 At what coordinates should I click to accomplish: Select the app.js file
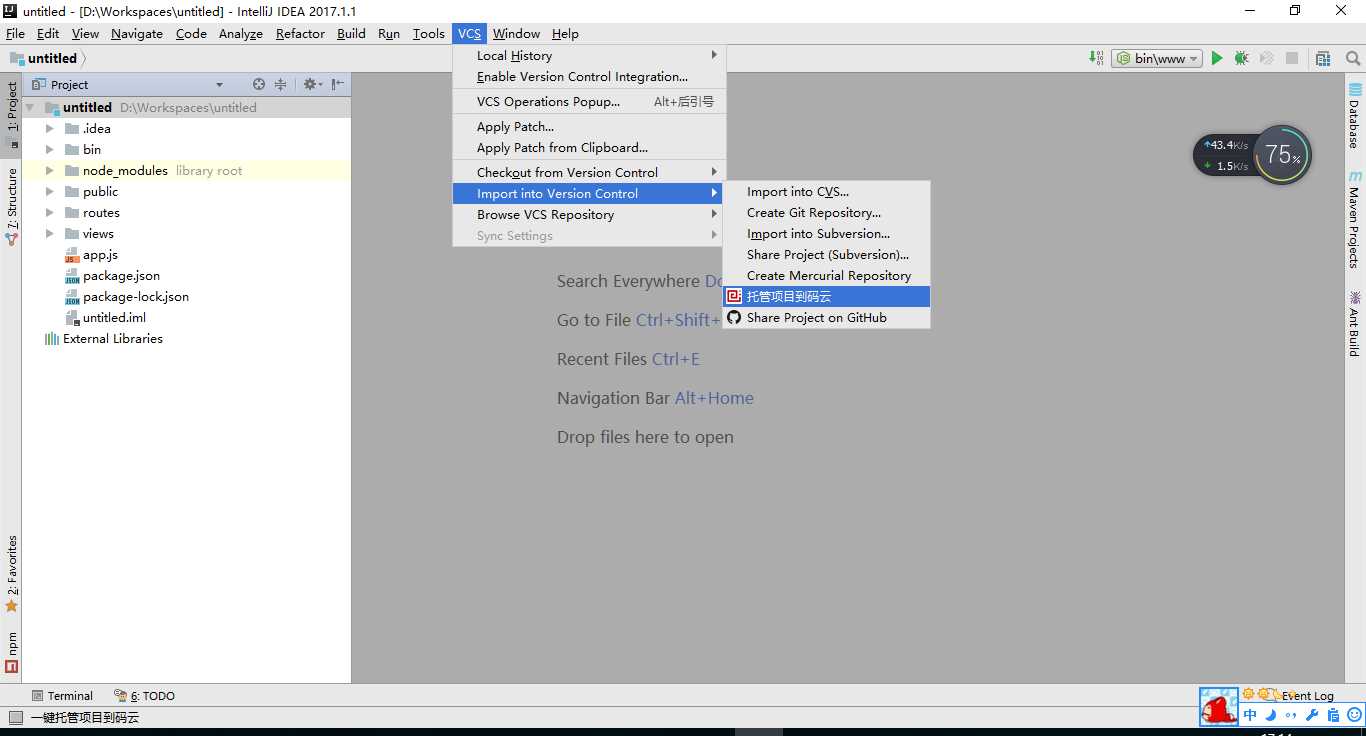[x=91, y=255]
